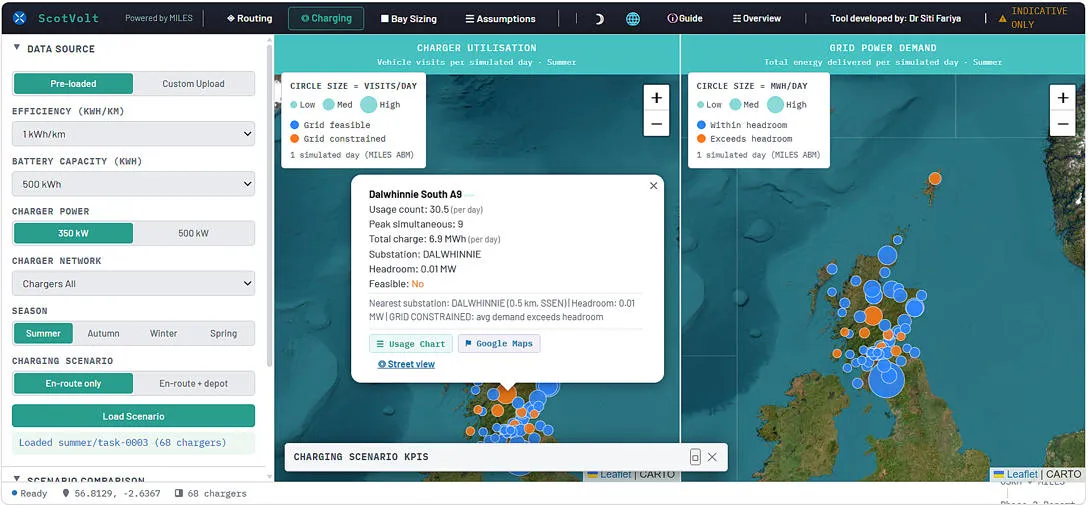Click the blue Grid feasible legend dot
Screen dimensions: 1088x505
click(x=294, y=125)
